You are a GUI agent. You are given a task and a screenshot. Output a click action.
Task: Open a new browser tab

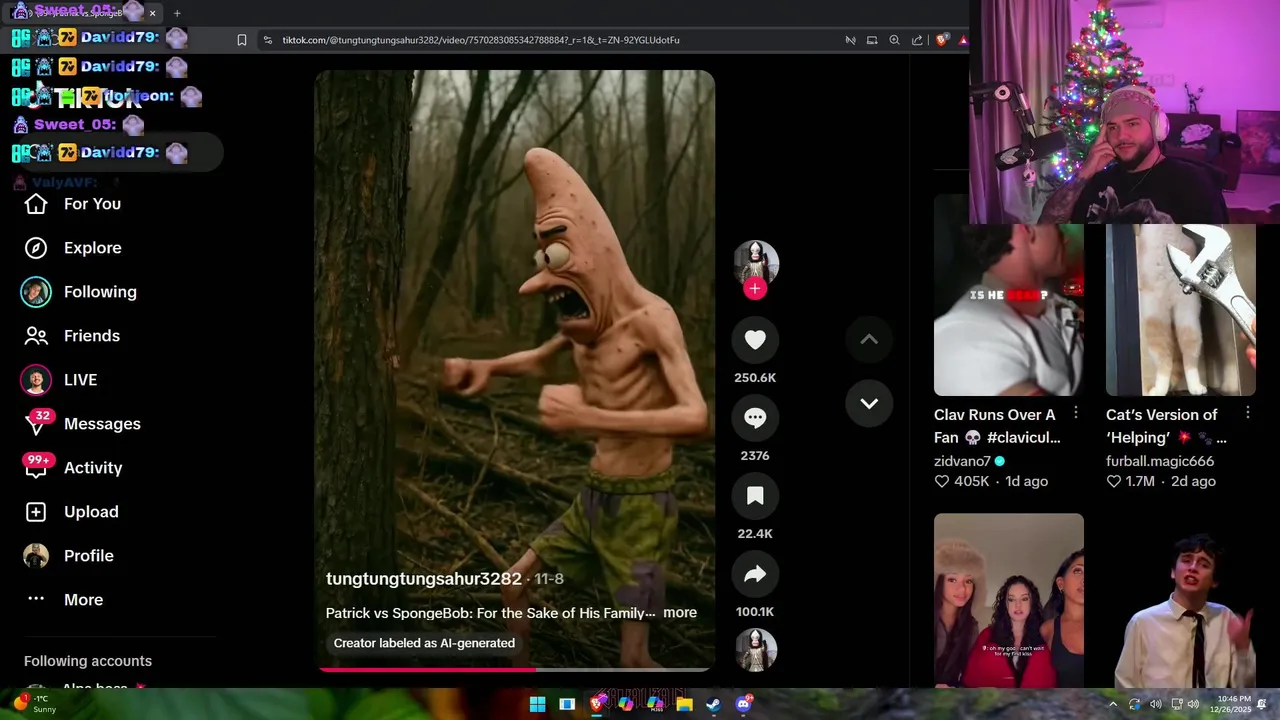(177, 13)
